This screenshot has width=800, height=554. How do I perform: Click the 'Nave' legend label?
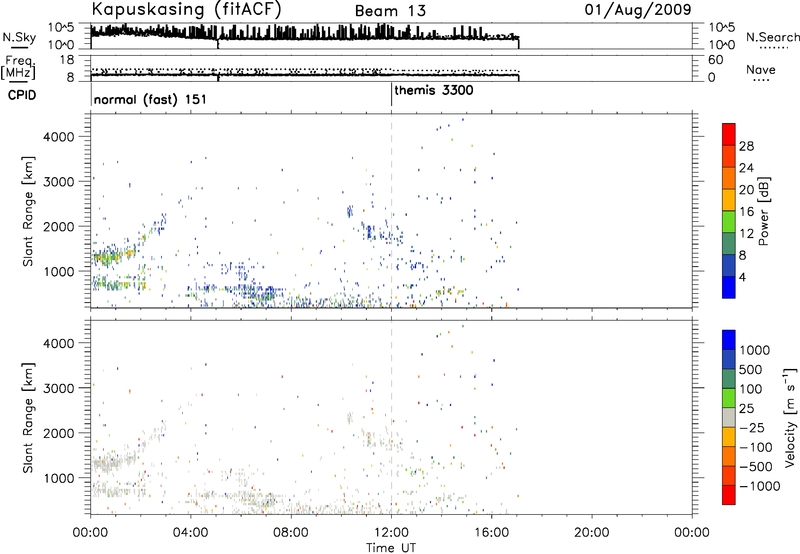[760, 69]
